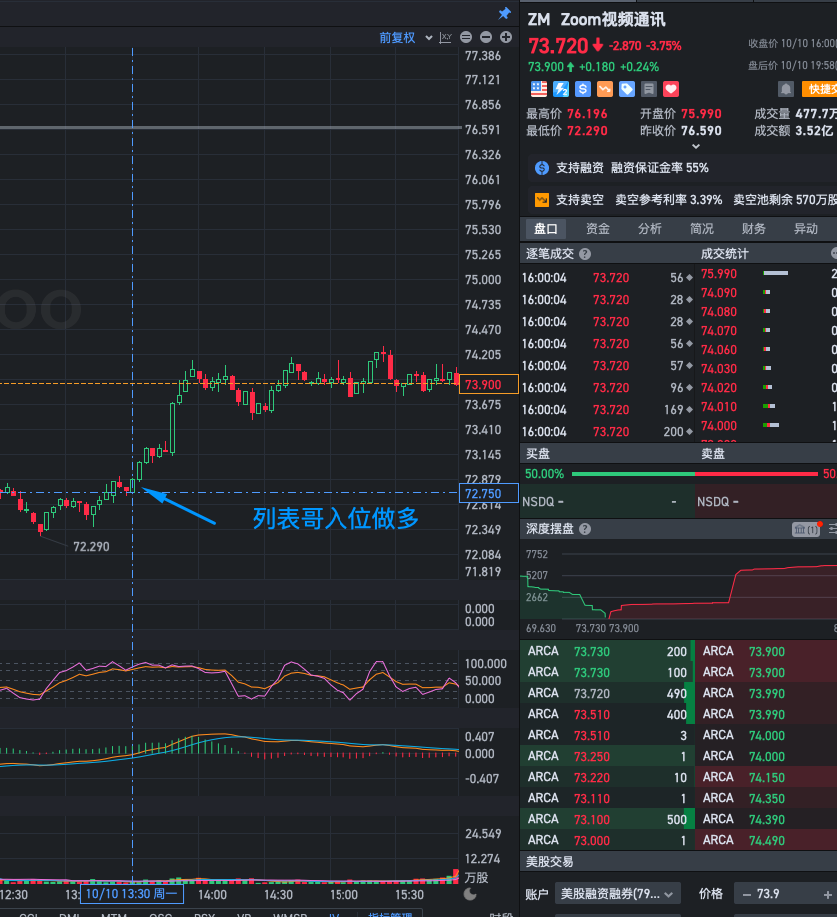This screenshot has height=917, width=837.
Task: Click the equals-sign reset zoom icon
Action: tap(466, 37)
